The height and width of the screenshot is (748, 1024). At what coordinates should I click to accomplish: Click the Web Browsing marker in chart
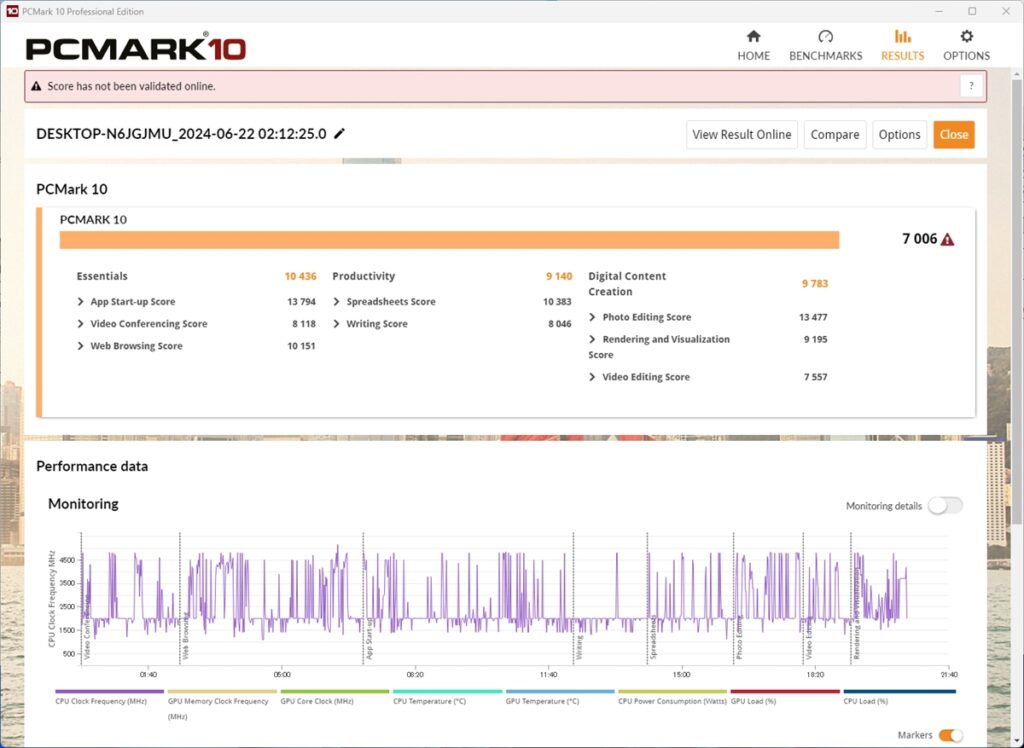(x=185, y=635)
